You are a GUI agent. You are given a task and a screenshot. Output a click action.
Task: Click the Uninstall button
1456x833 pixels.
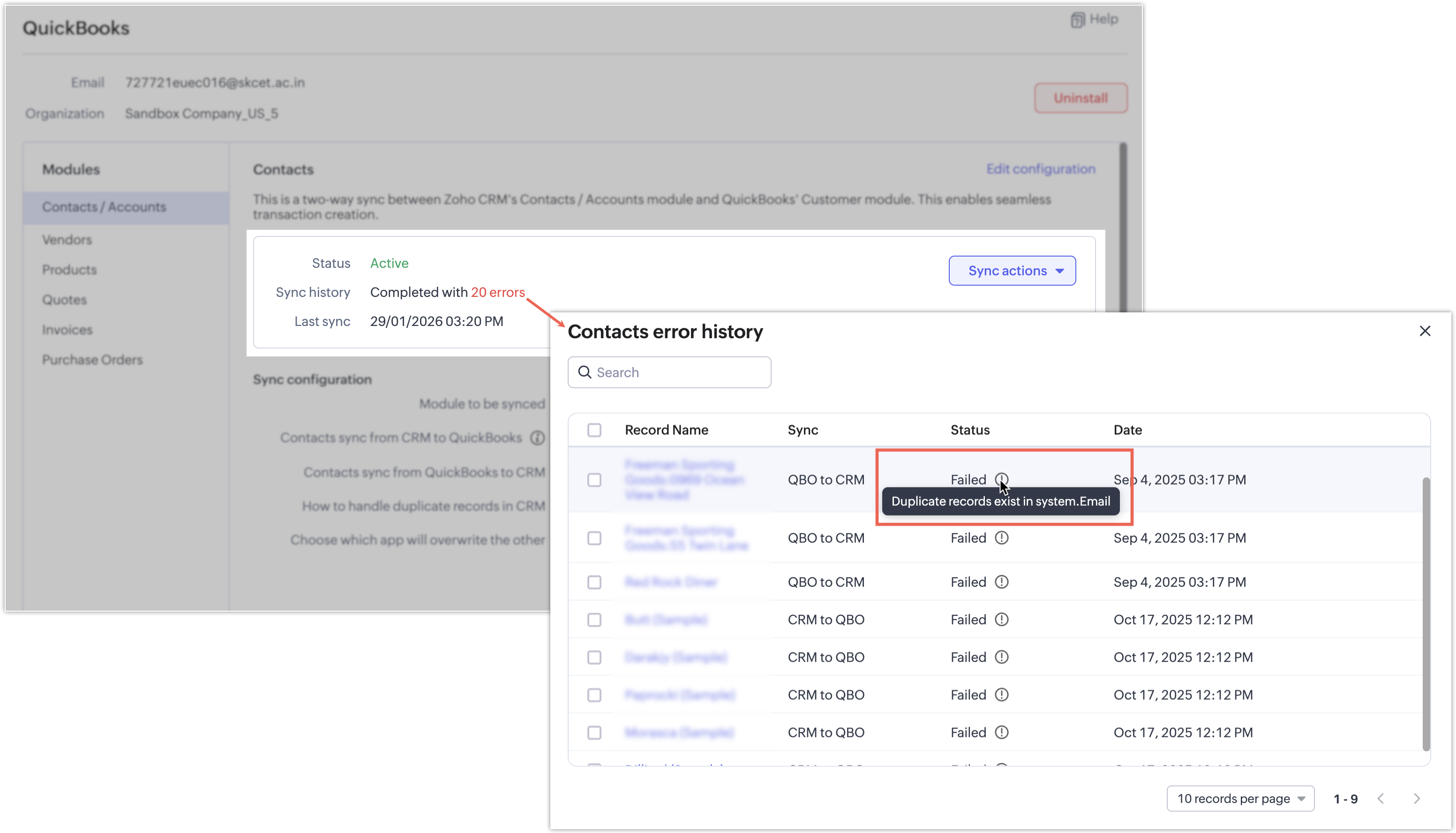coord(1081,98)
